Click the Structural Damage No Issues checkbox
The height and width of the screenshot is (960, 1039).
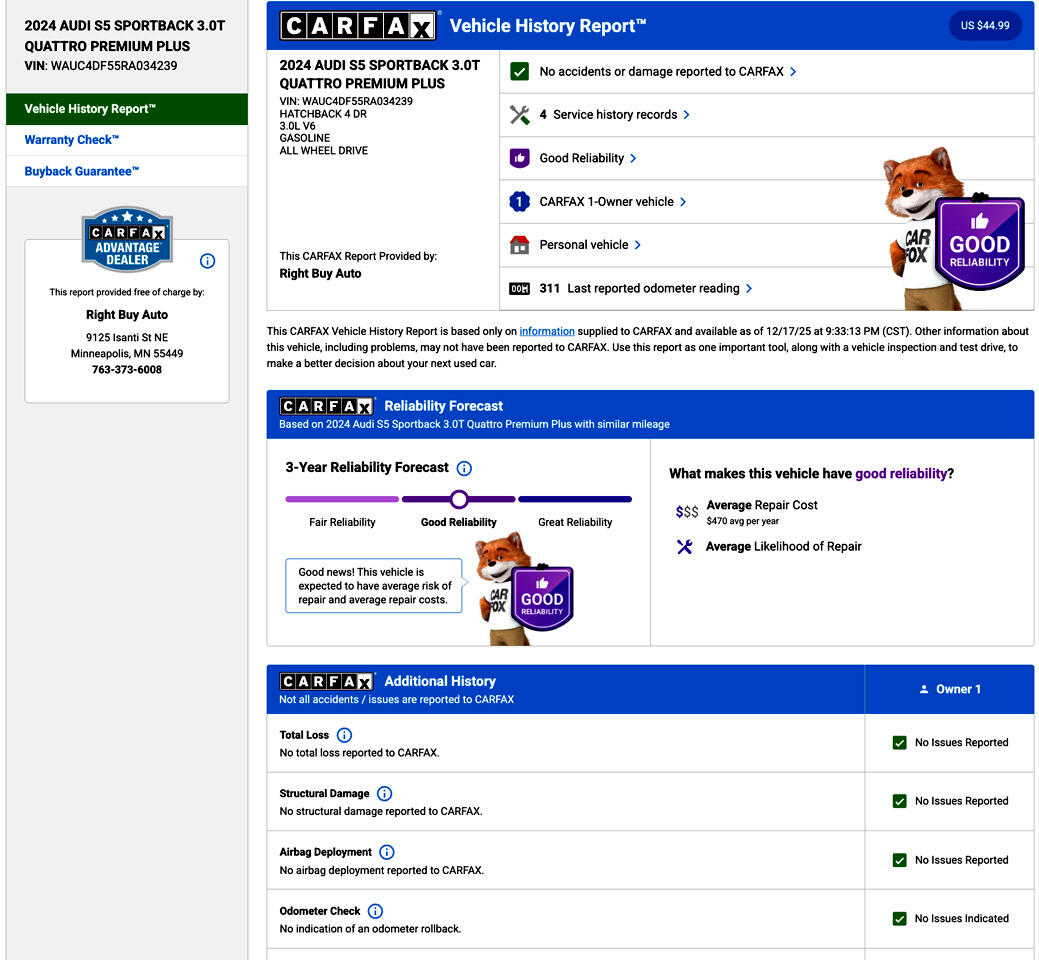tap(899, 801)
